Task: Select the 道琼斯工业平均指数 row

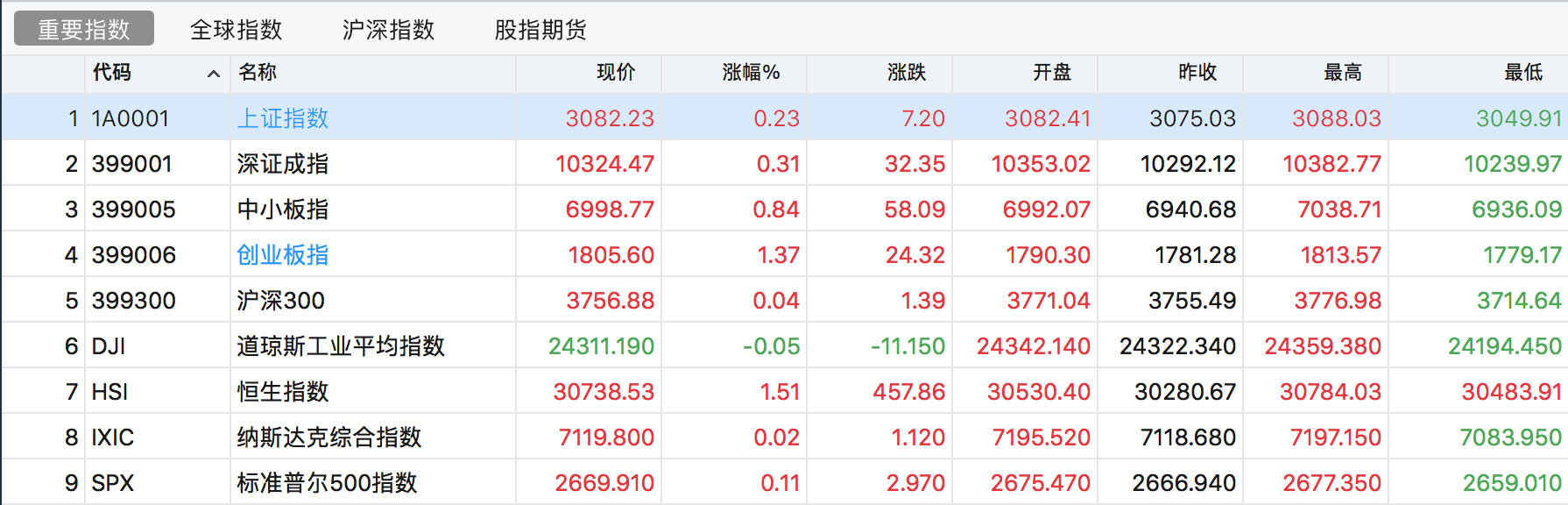Action: coord(341,346)
